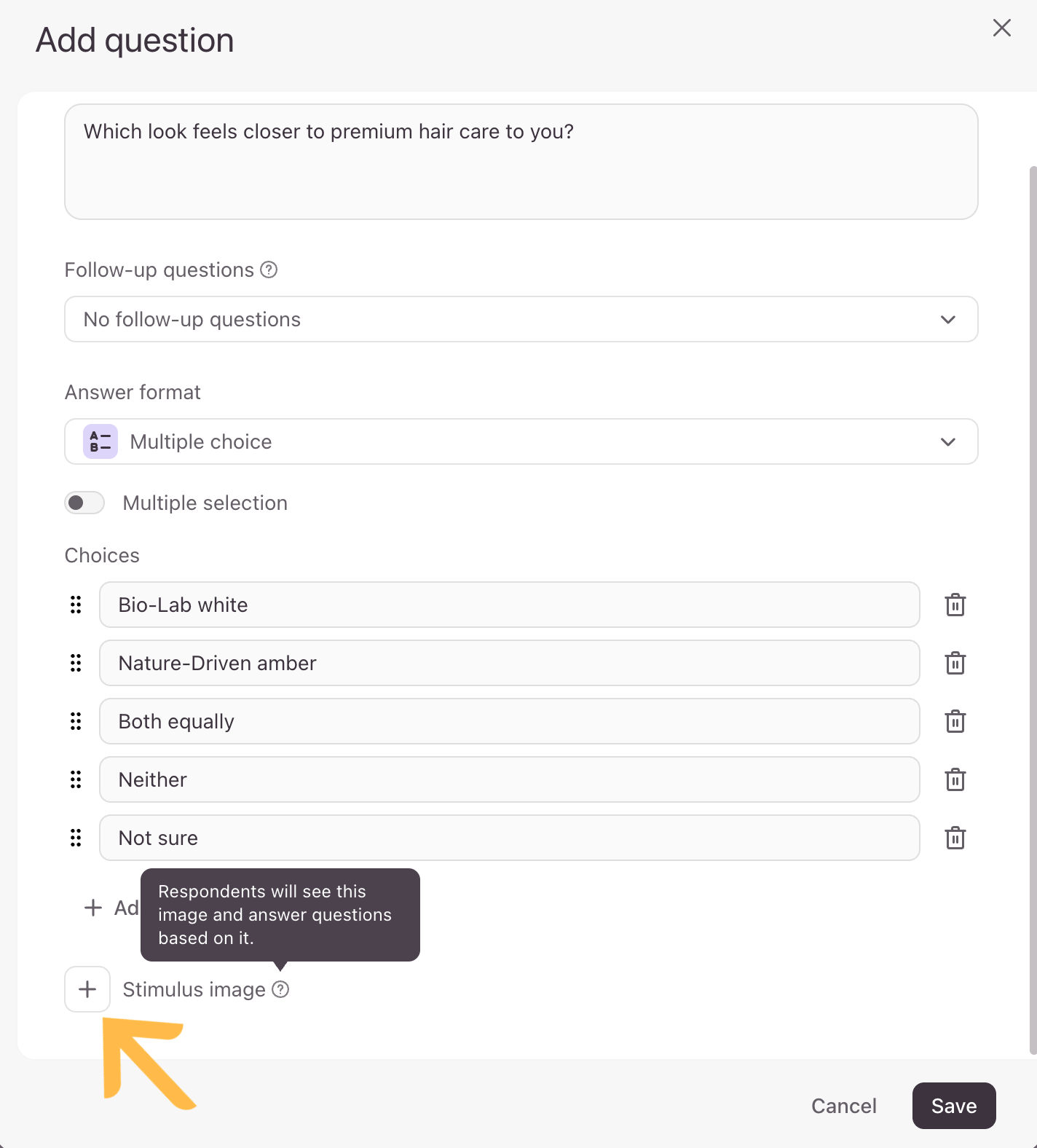
Task: Remove the Not sure choice
Action: [955, 838]
